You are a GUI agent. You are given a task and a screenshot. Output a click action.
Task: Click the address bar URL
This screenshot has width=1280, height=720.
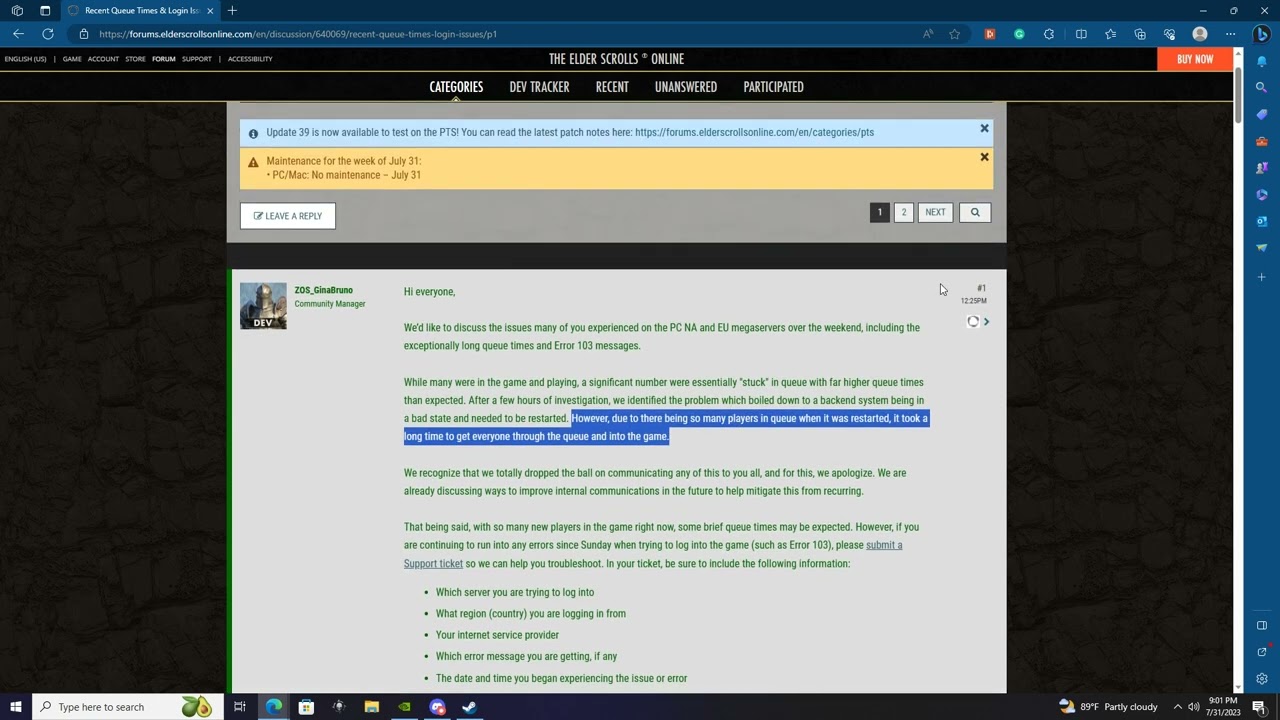coord(297,34)
